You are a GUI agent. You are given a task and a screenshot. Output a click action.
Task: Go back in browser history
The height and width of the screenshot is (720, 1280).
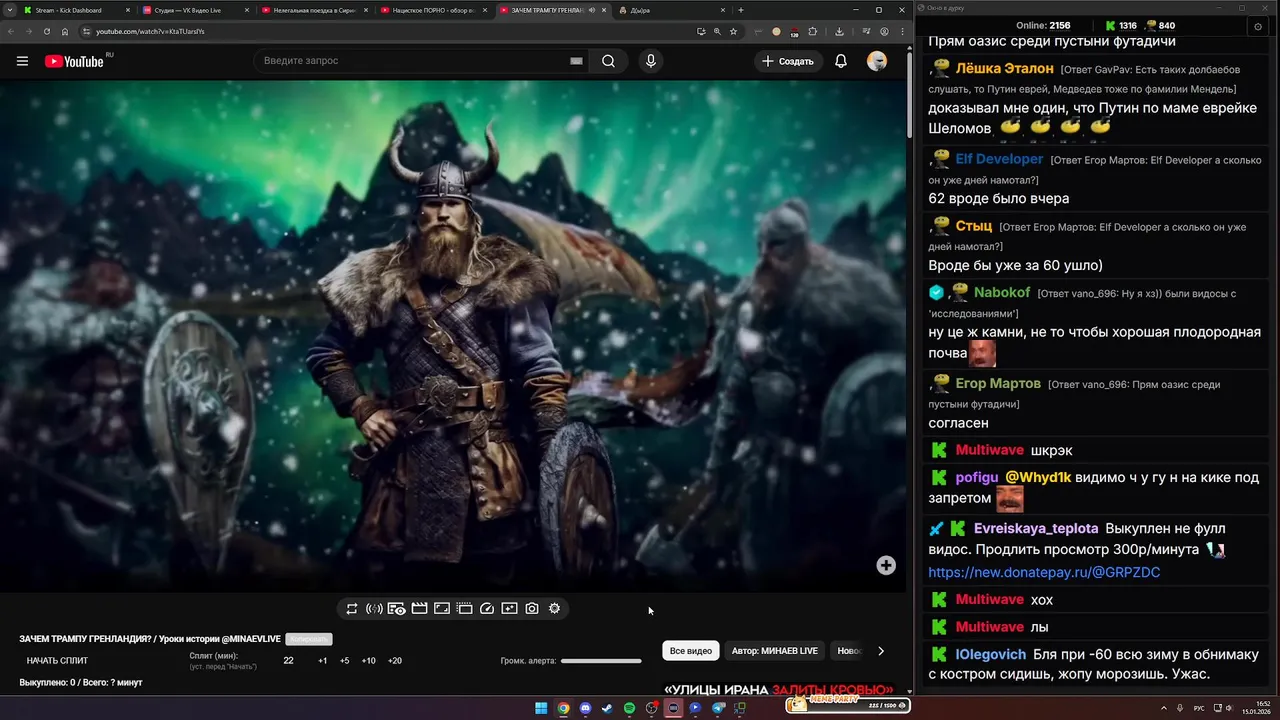[x=10, y=31]
